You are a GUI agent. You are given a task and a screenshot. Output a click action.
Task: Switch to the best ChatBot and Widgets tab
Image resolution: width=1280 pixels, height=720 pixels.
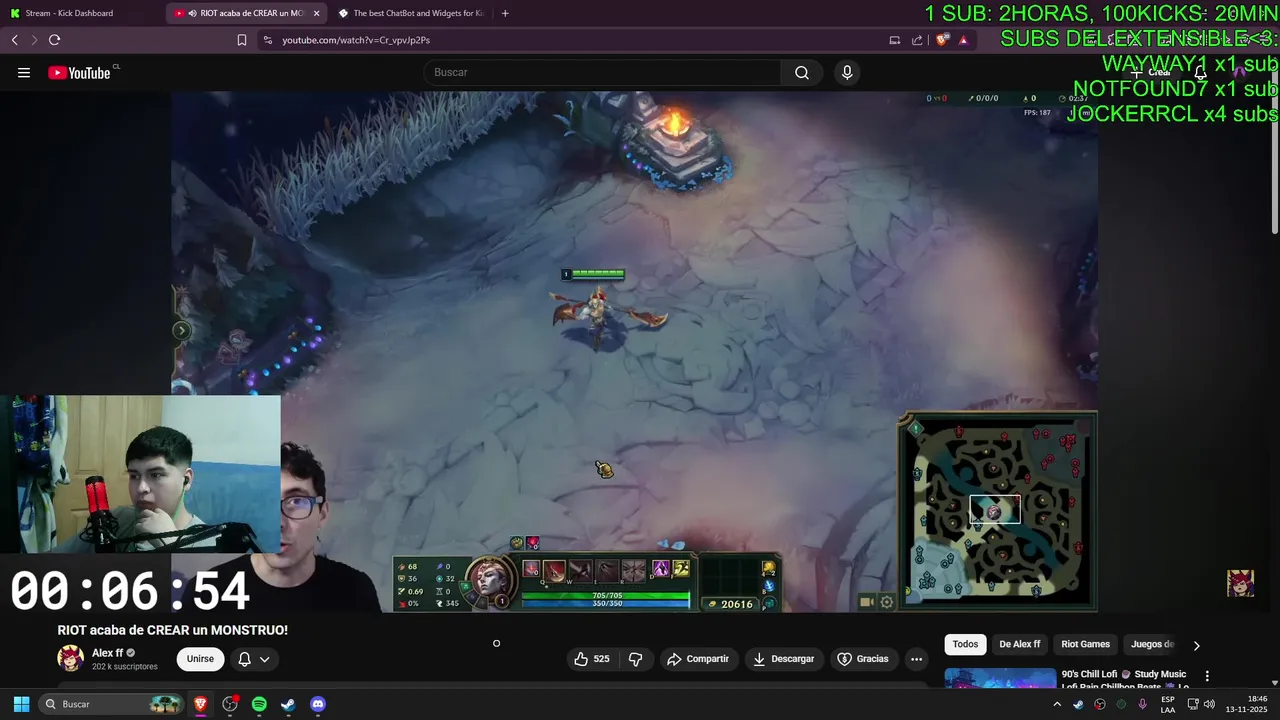[410, 13]
